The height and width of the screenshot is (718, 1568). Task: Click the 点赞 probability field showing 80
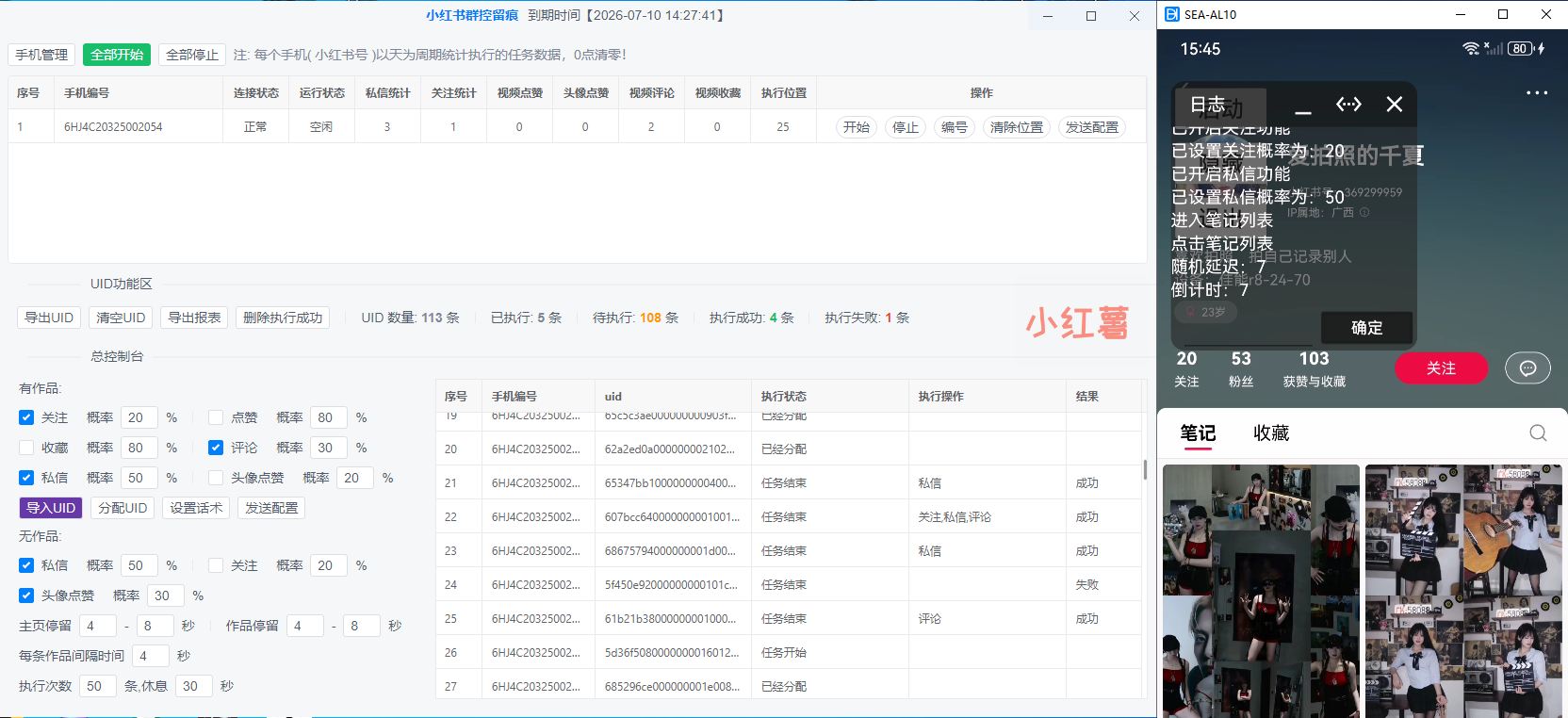tap(329, 417)
